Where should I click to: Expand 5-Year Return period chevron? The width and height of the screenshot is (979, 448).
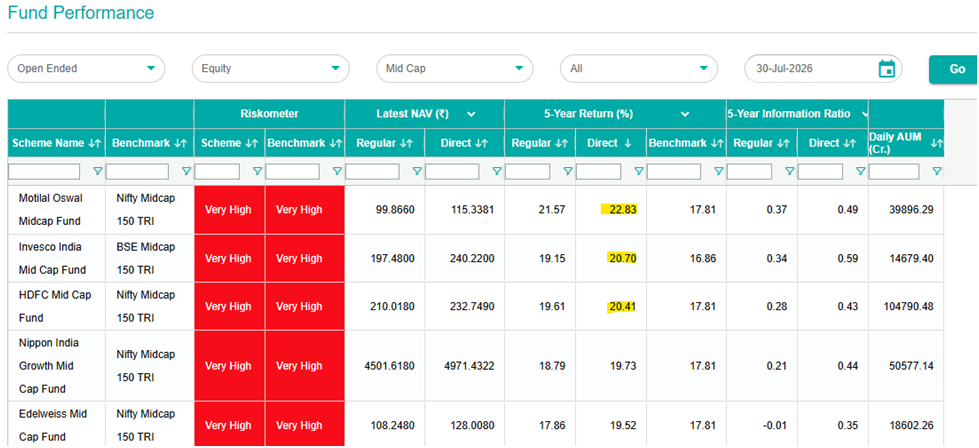[x=685, y=114]
